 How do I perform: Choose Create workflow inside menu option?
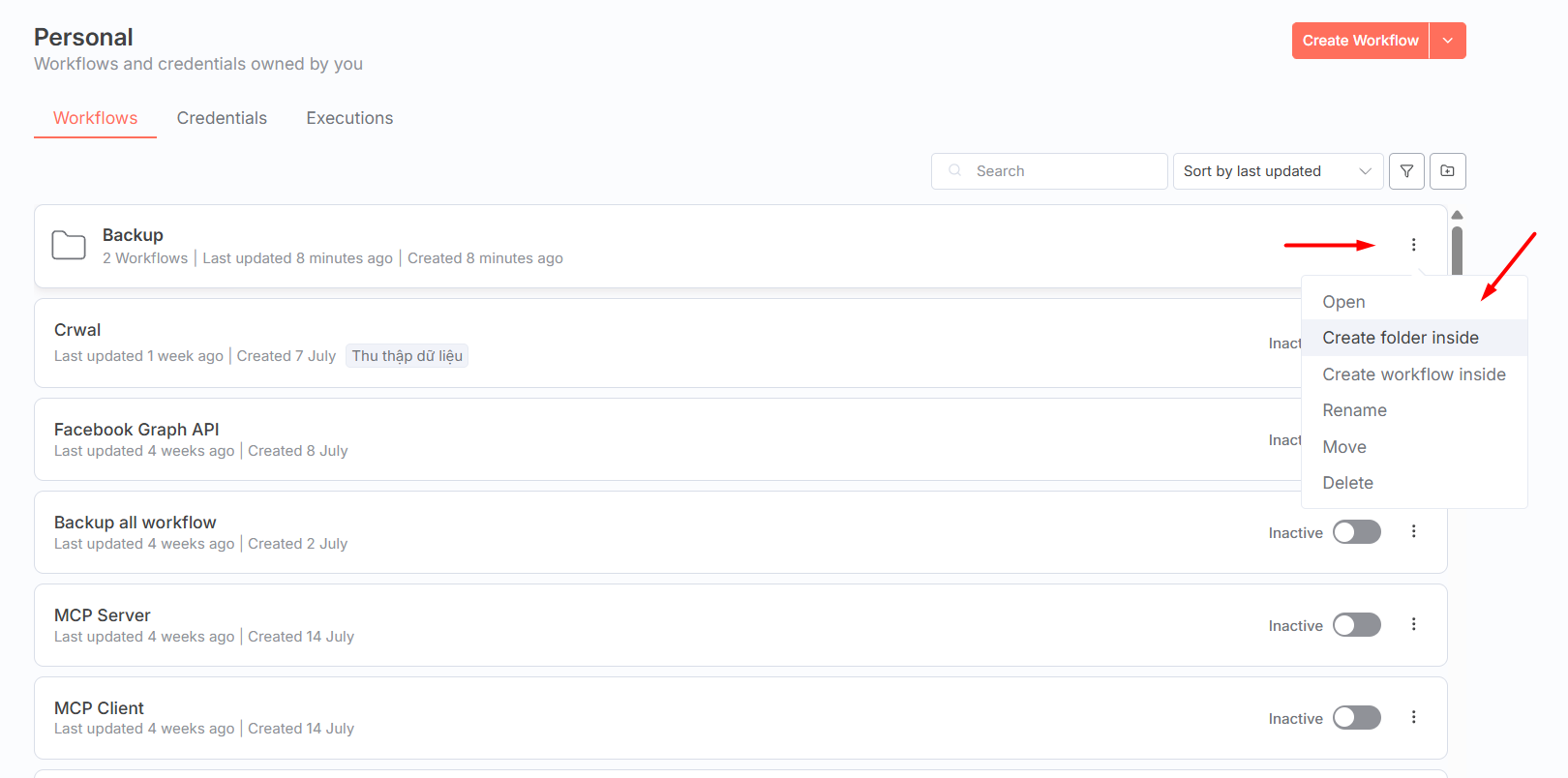(x=1414, y=374)
